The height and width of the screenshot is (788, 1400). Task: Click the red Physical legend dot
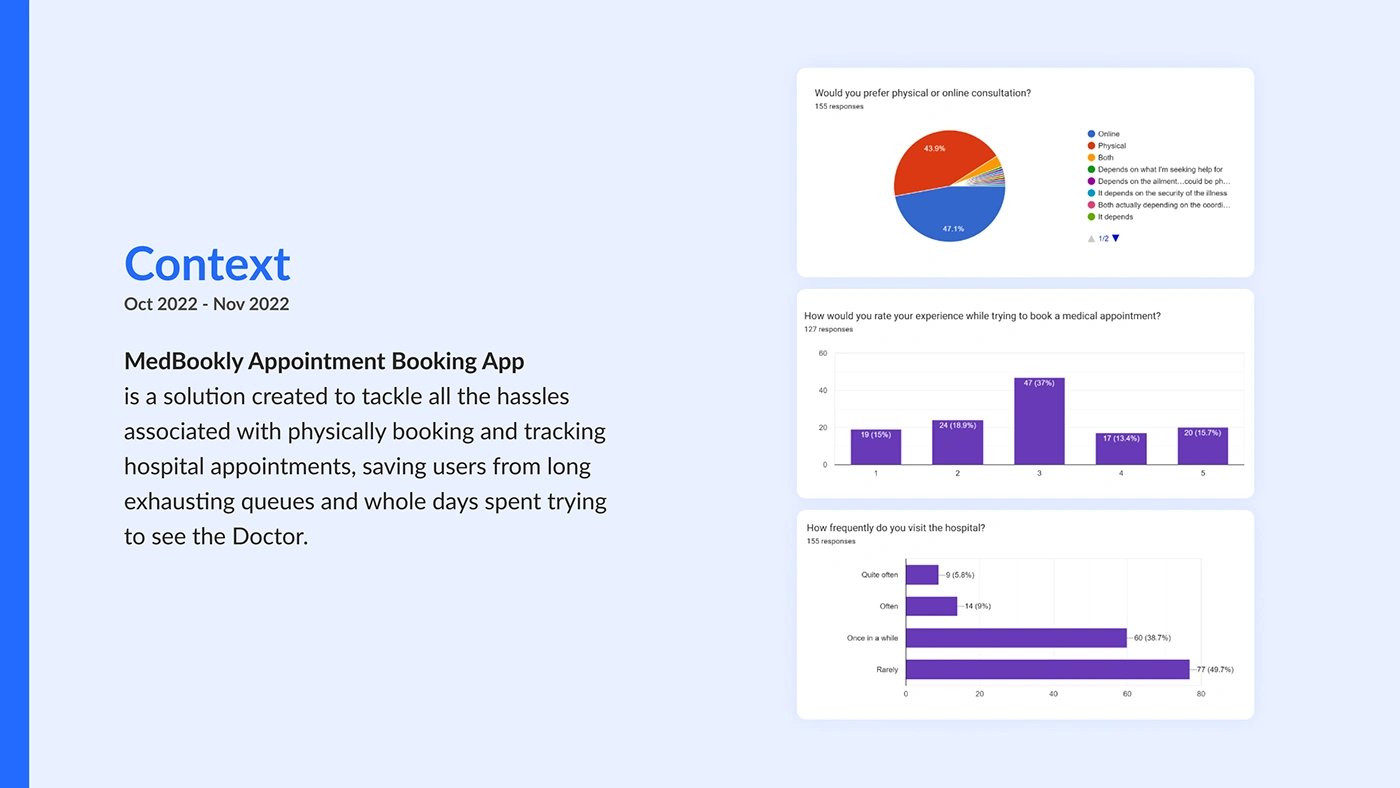point(1091,146)
